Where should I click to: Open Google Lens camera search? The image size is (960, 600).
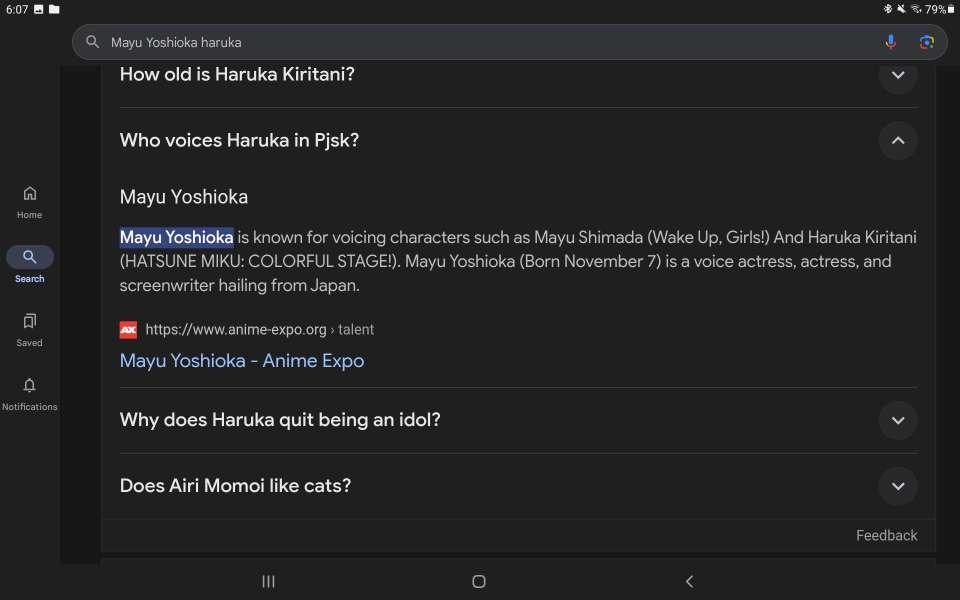coord(926,42)
